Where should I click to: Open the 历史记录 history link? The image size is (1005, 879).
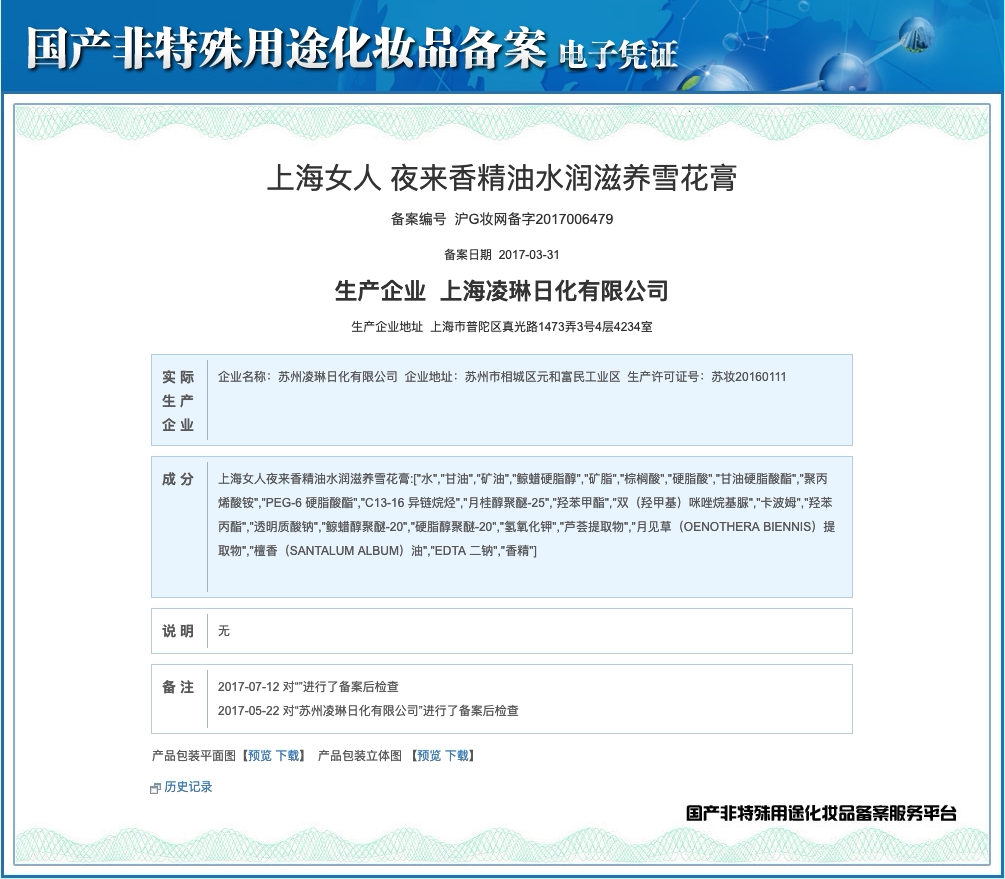(188, 787)
